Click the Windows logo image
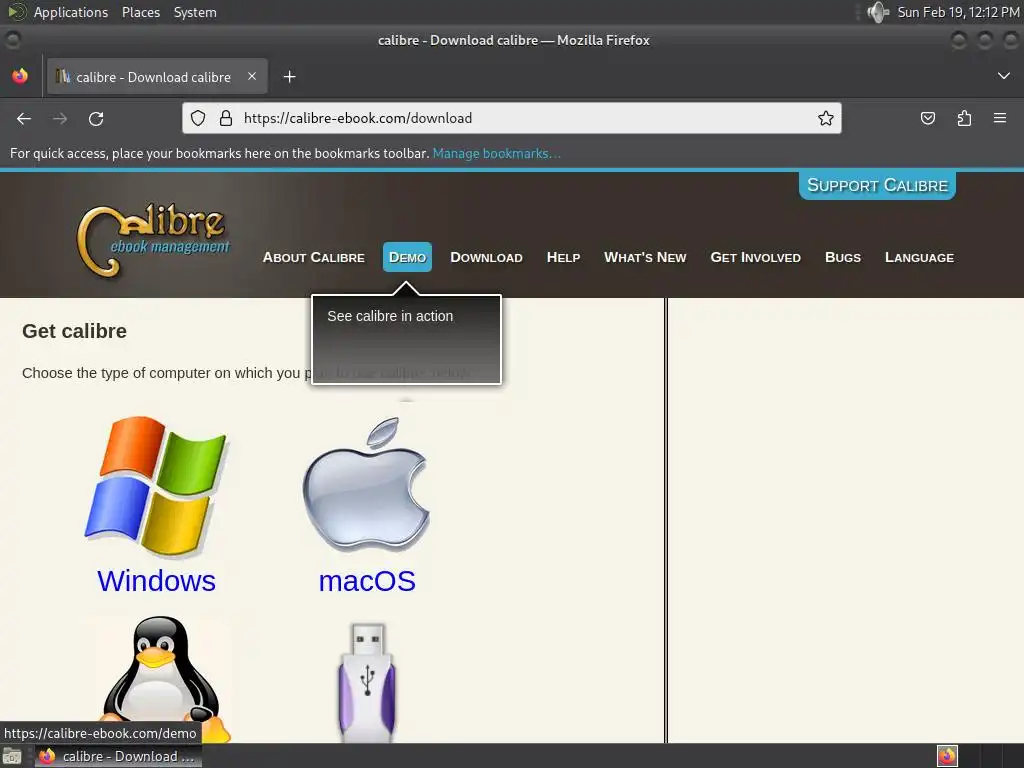 tap(156, 486)
